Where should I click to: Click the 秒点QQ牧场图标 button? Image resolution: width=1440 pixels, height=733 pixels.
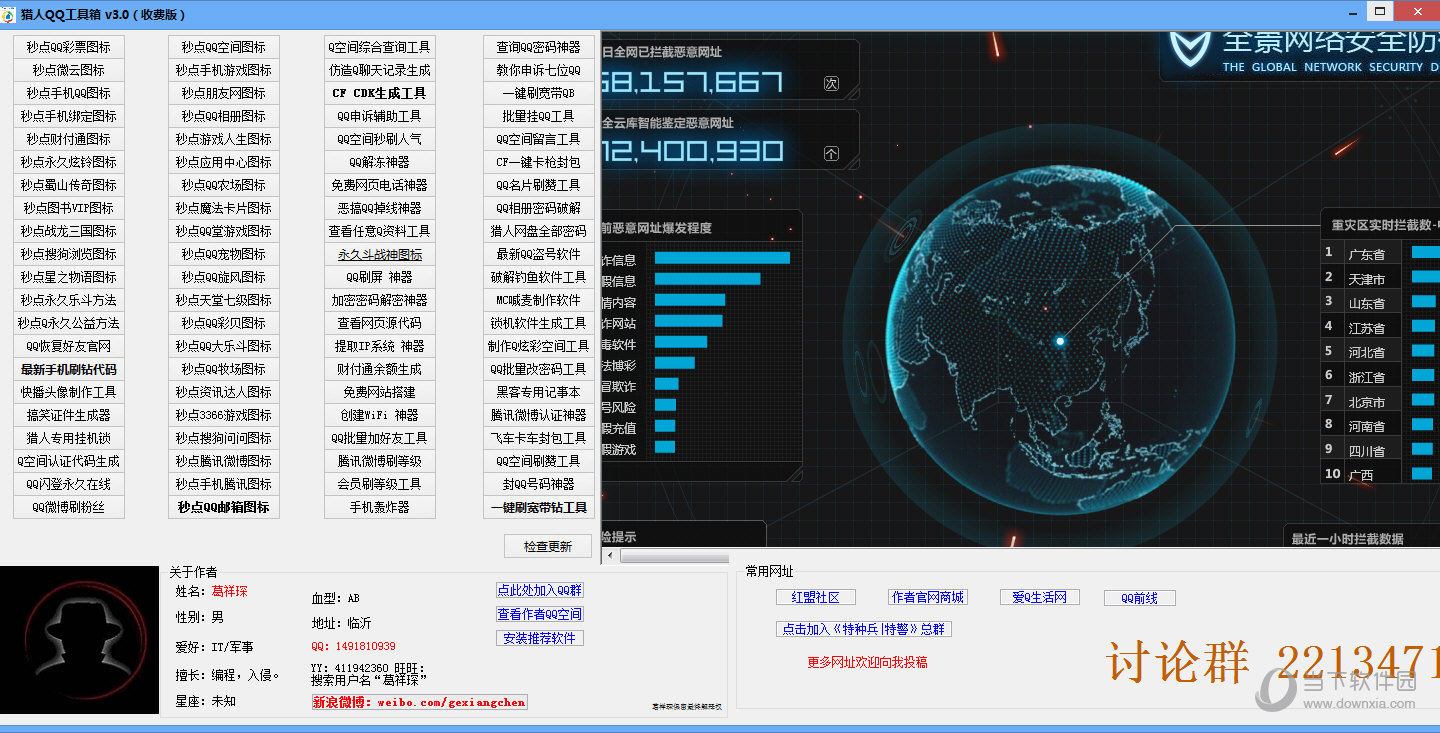point(224,369)
